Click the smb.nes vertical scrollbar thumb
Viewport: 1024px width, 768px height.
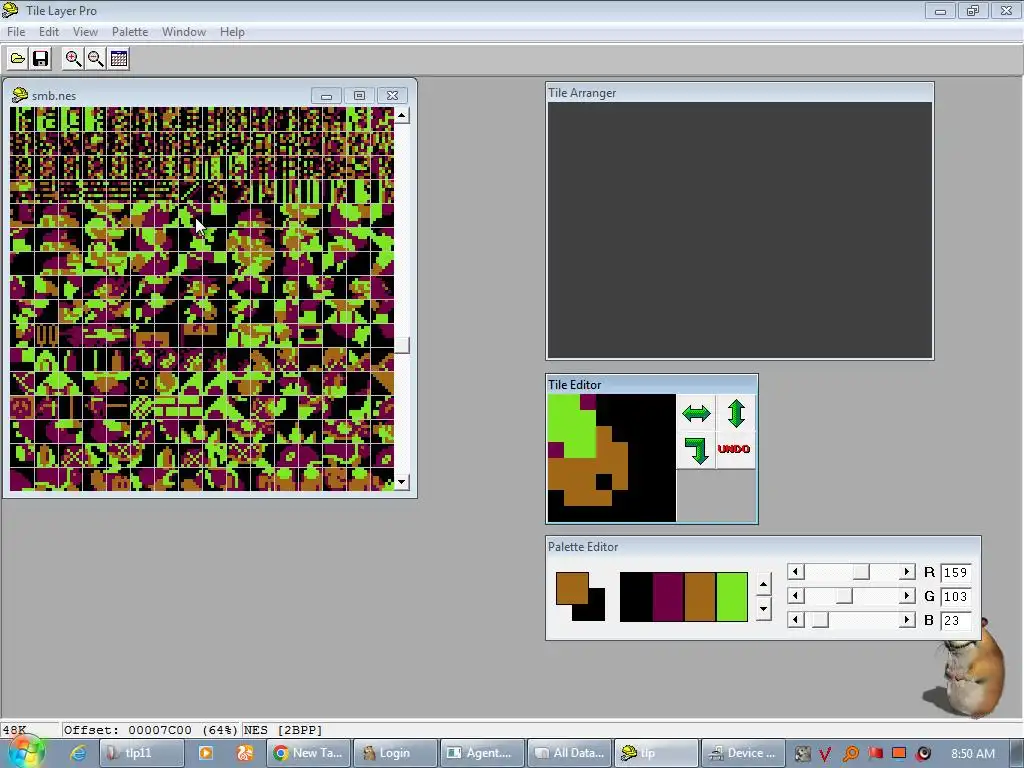tap(402, 345)
